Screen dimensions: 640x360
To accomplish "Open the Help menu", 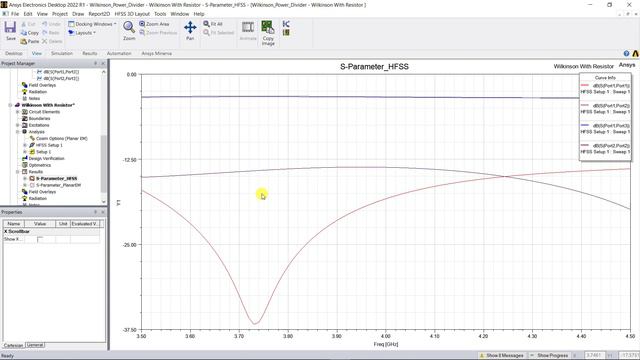I will pos(199,14).
